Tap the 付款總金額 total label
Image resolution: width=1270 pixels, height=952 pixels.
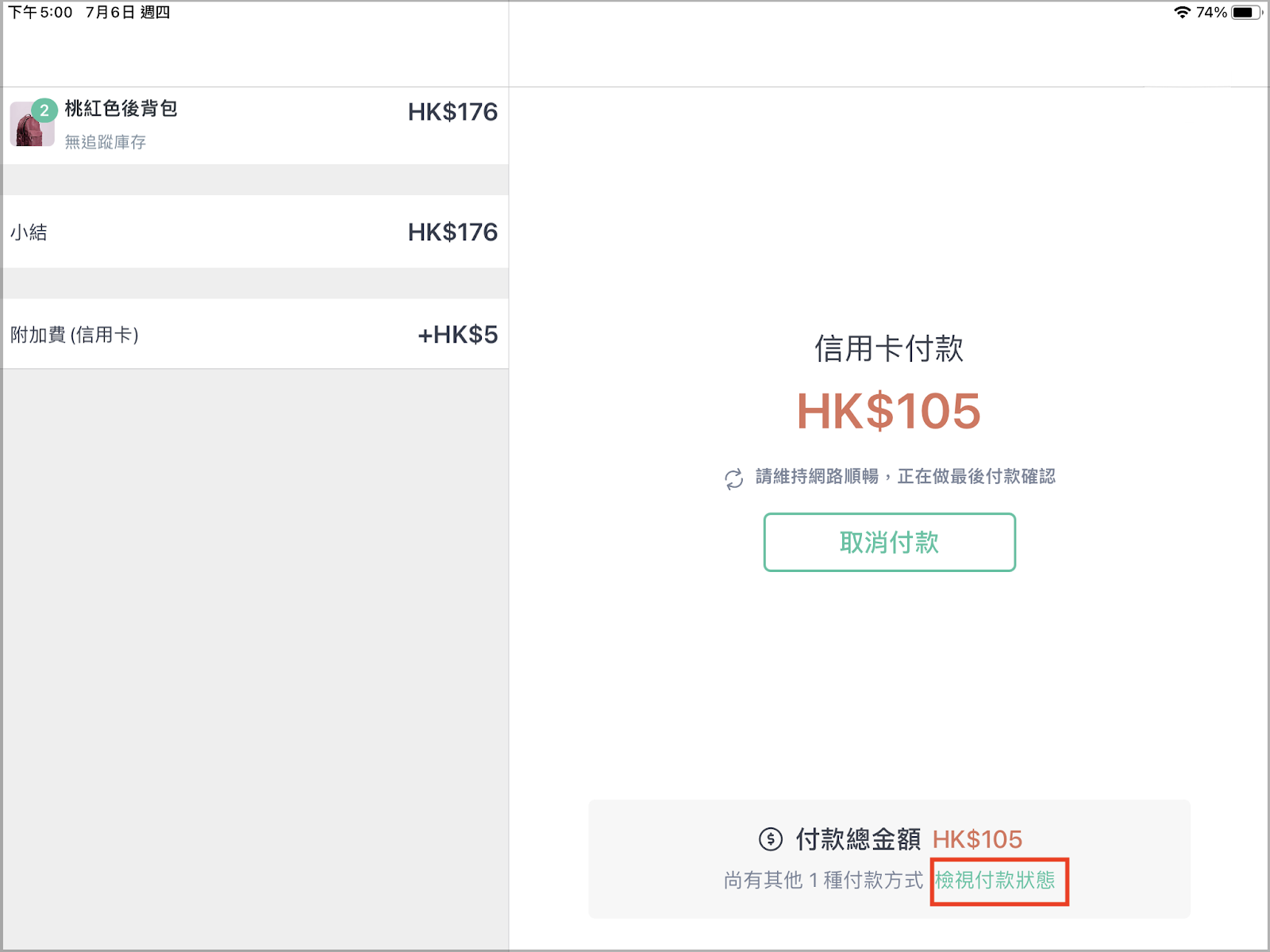(x=858, y=839)
